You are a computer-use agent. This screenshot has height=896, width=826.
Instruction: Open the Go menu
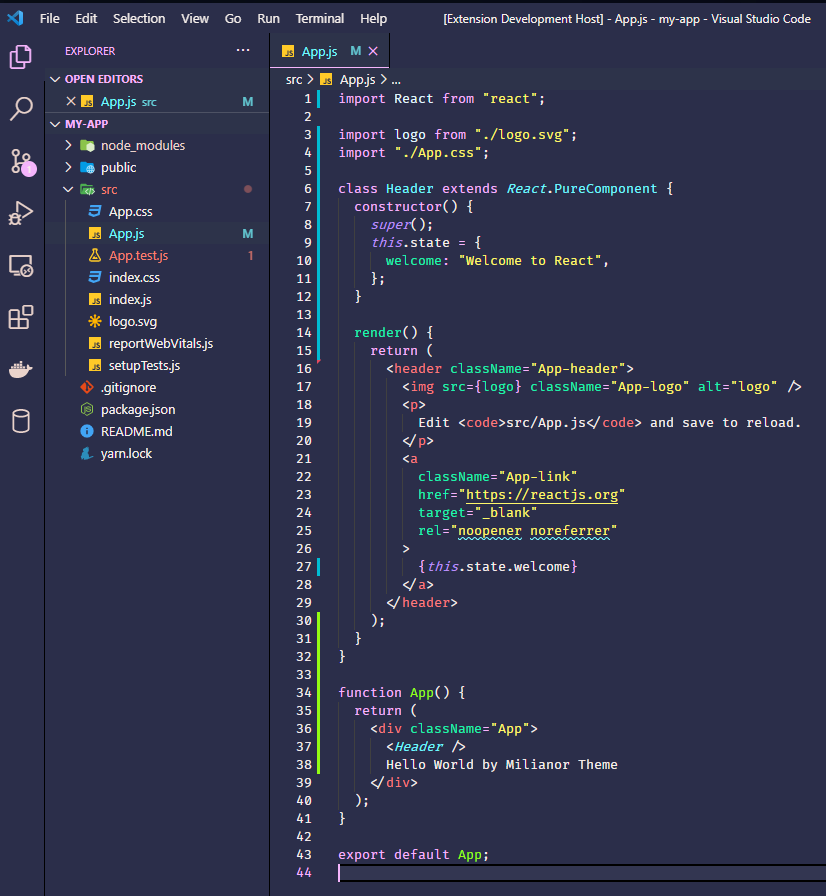click(232, 18)
